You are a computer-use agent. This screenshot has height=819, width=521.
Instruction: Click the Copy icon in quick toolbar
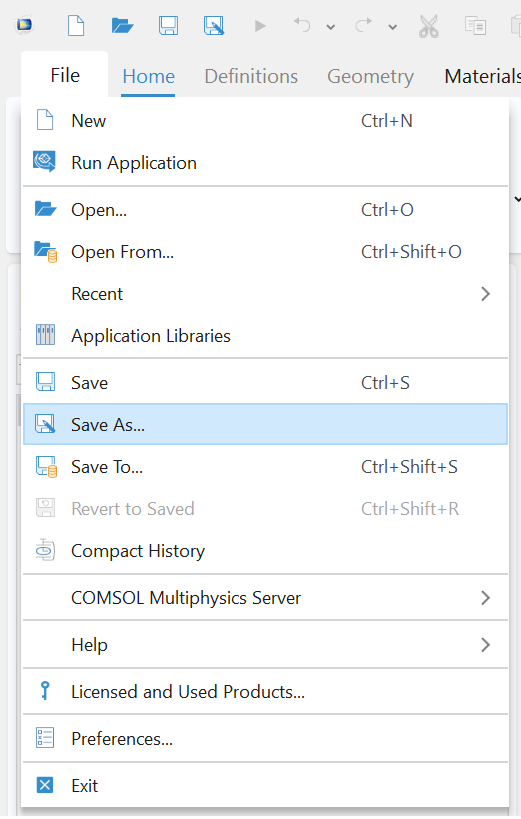(x=476, y=26)
